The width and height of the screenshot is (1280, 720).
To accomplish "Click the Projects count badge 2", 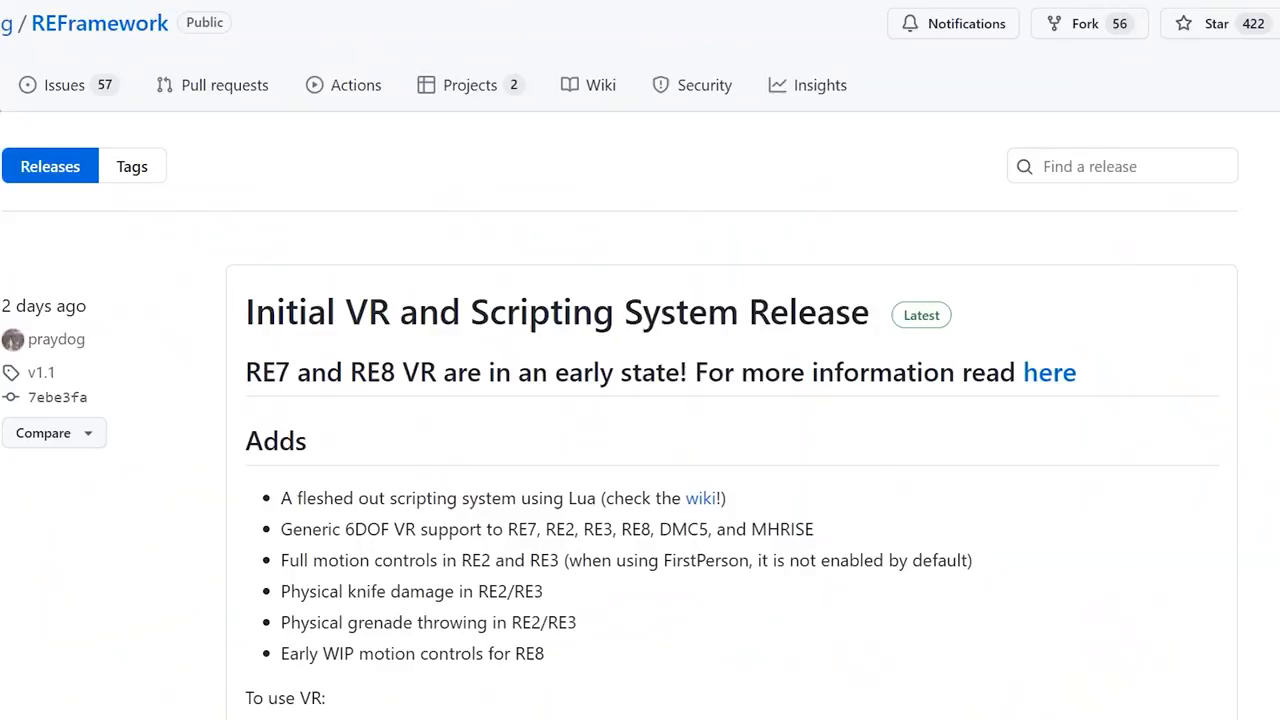I will click(x=514, y=85).
